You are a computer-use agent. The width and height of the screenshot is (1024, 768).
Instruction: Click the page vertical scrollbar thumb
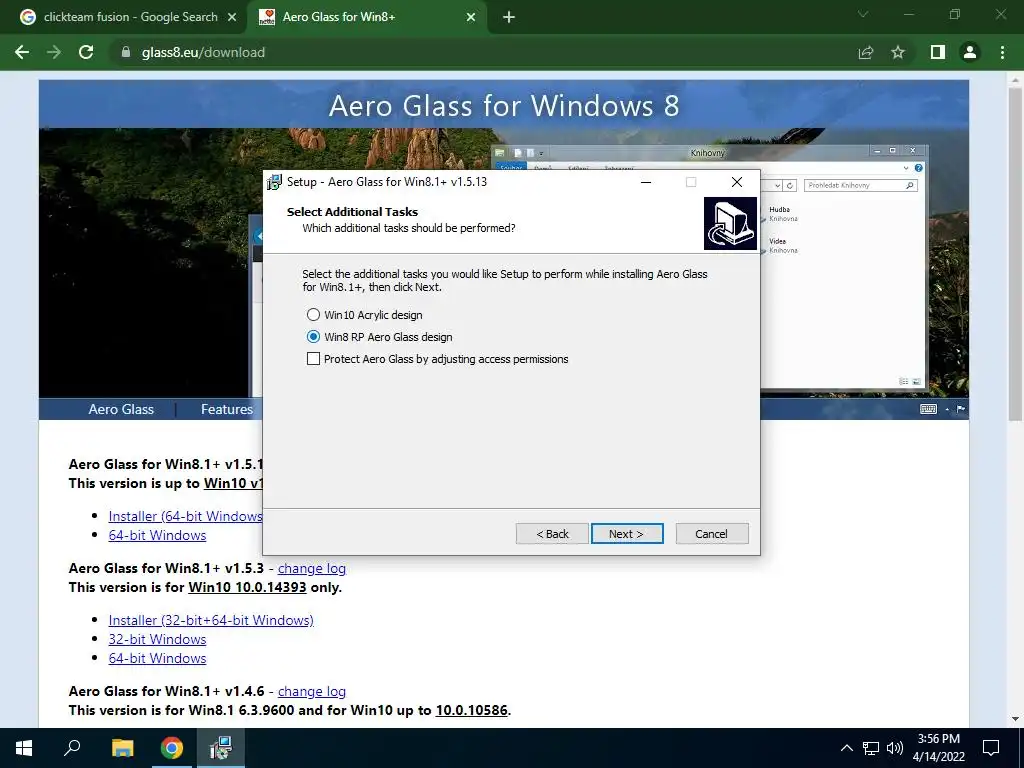pos(1015,255)
